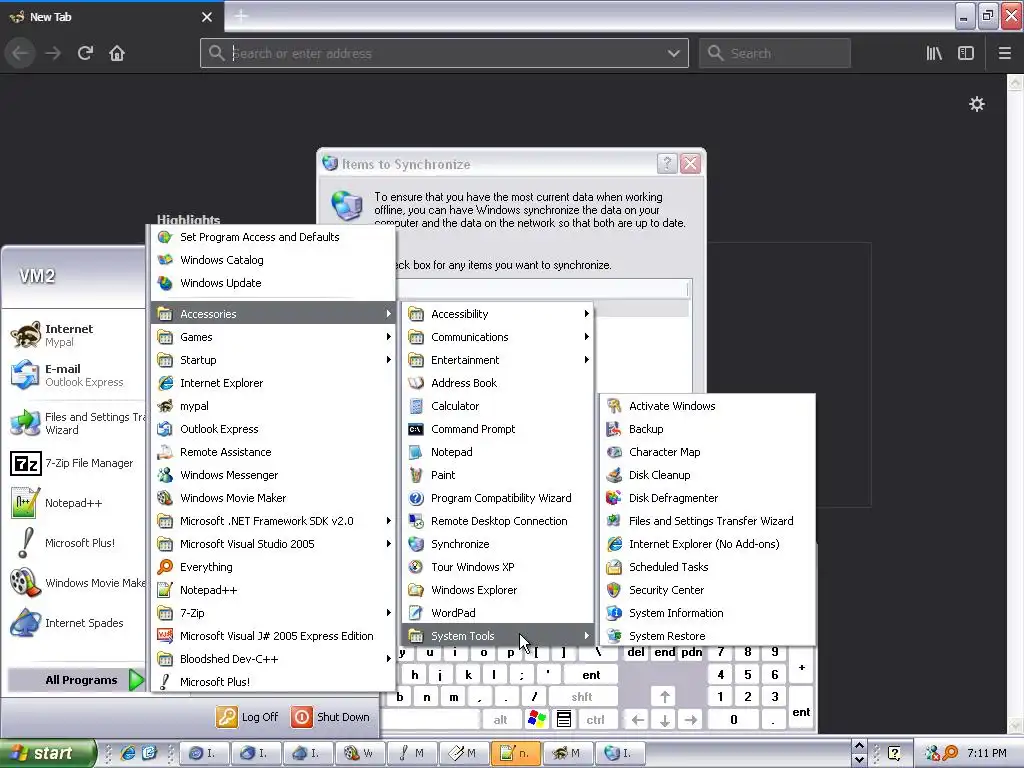
Task: Click the All Programs button
Action: [76, 680]
